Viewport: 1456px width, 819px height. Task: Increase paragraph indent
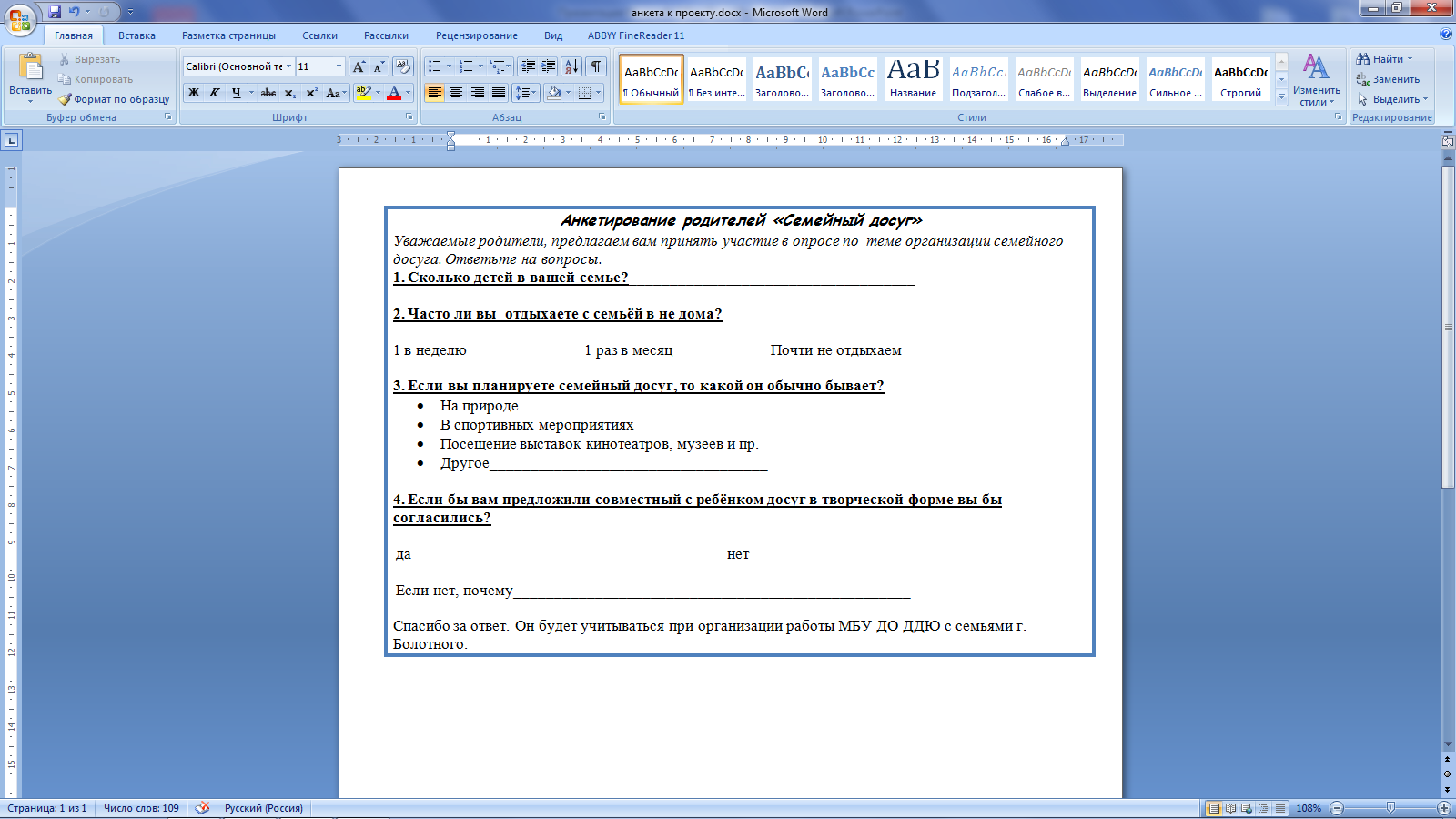(x=549, y=66)
